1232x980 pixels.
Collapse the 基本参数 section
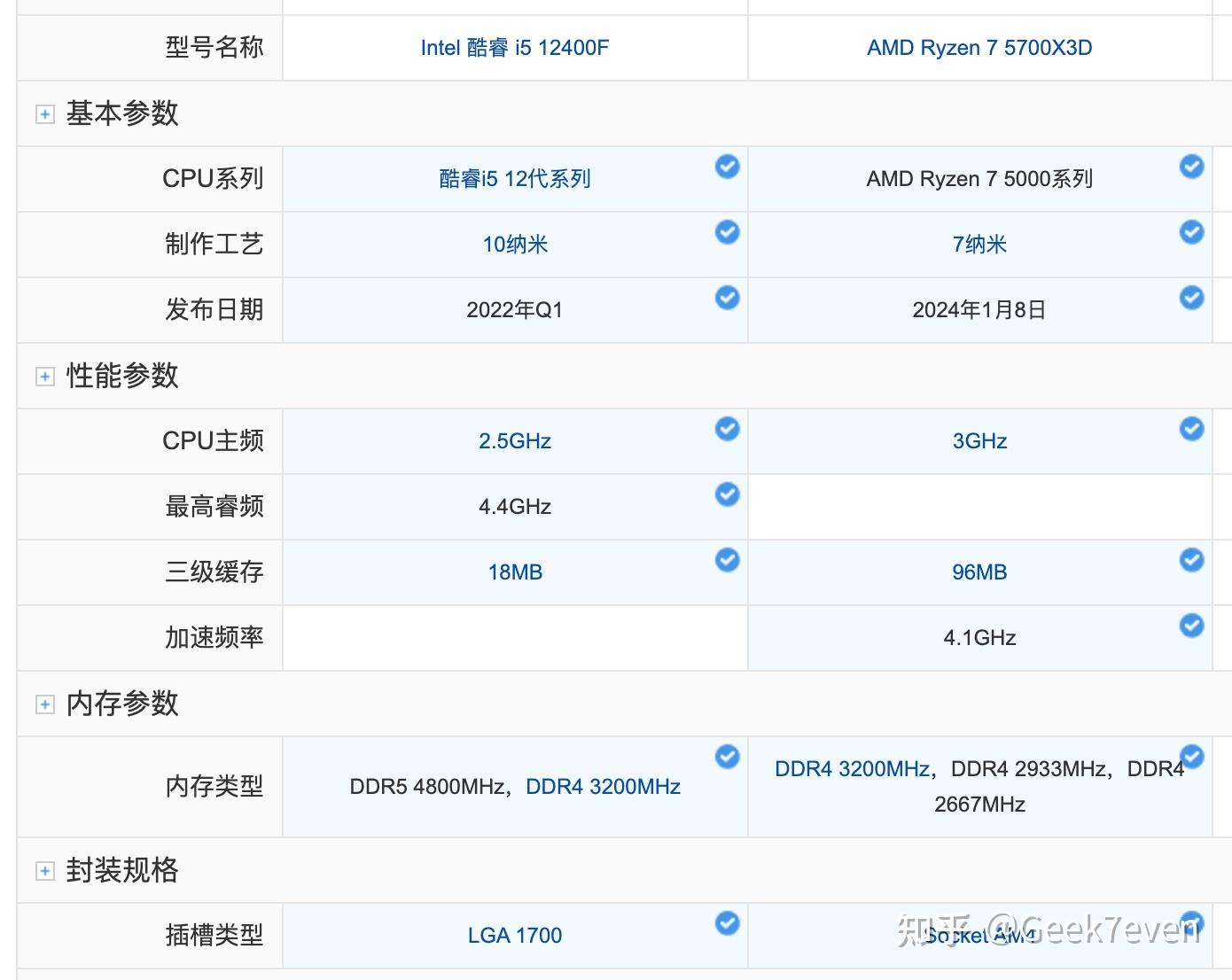pyautogui.click(x=45, y=114)
